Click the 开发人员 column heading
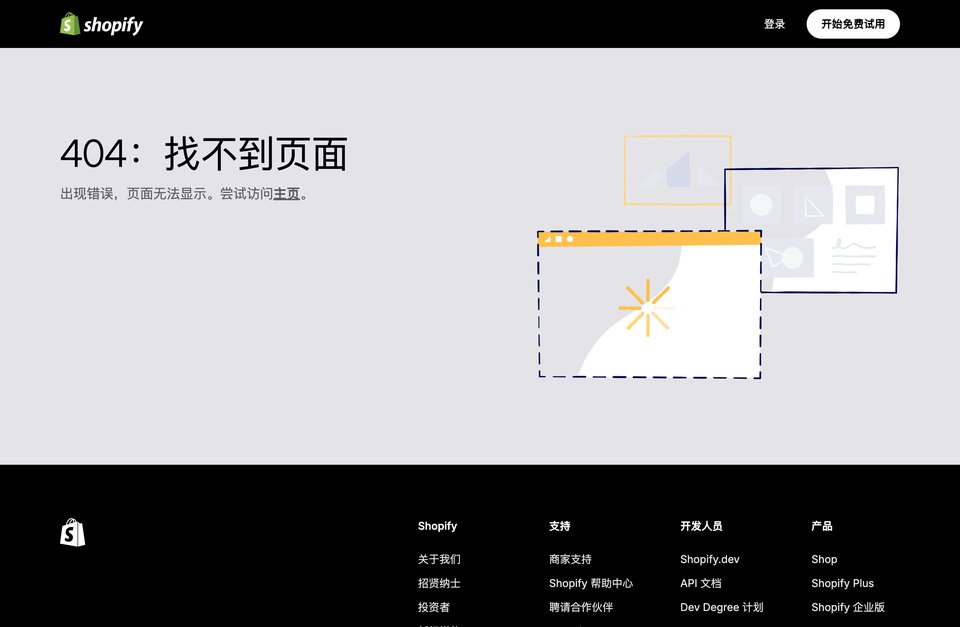Screen dimensions: 960x627 click(x=701, y=526)
